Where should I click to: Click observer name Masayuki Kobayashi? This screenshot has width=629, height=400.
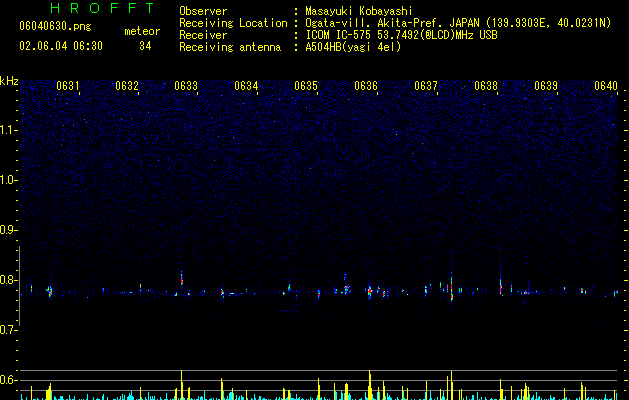tap(359, 11)
